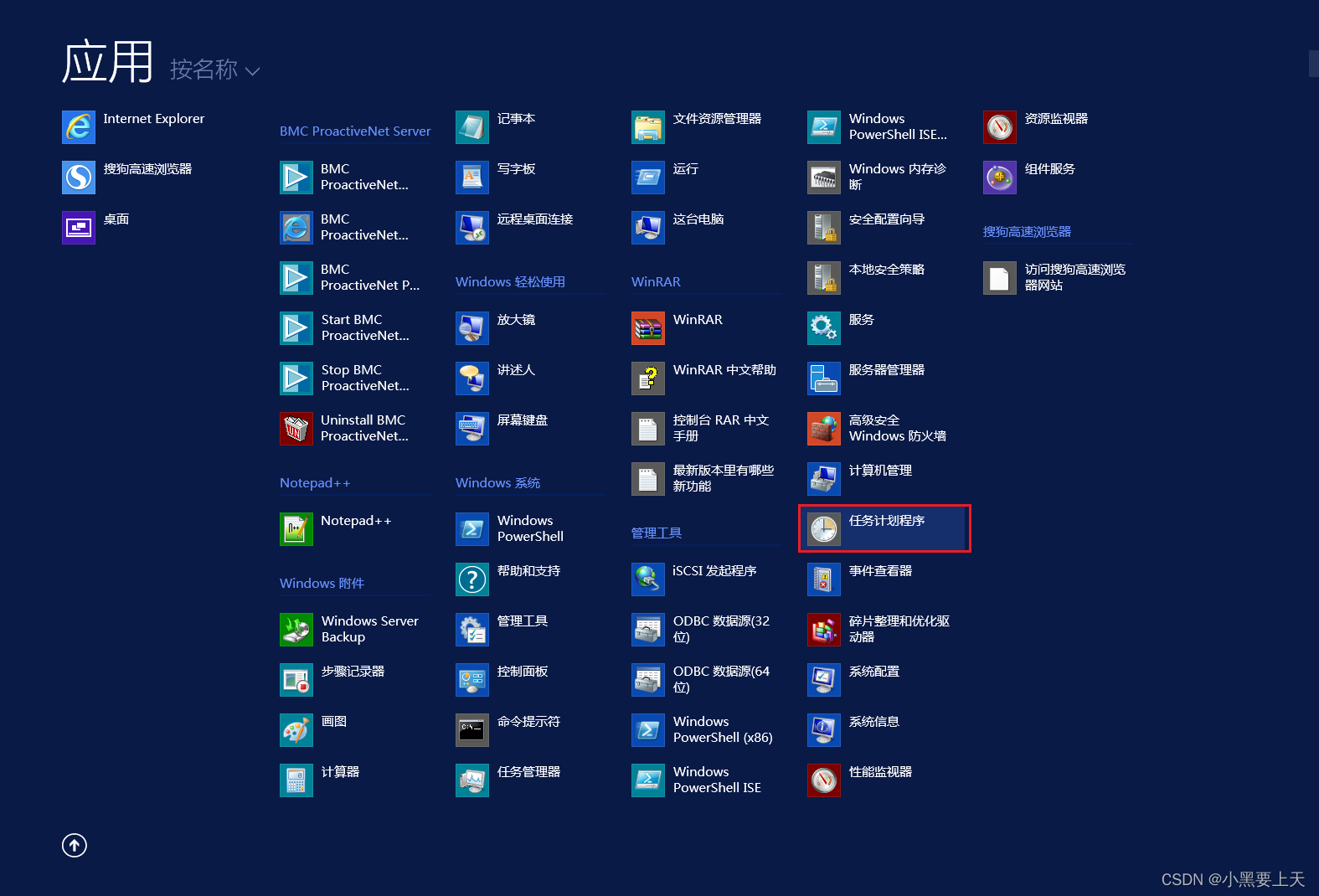1319x896 pixels.
Task: Launch Uninstall BMC ProactiveNet icon
Action: pyautogui.click(x=296, y=429)
